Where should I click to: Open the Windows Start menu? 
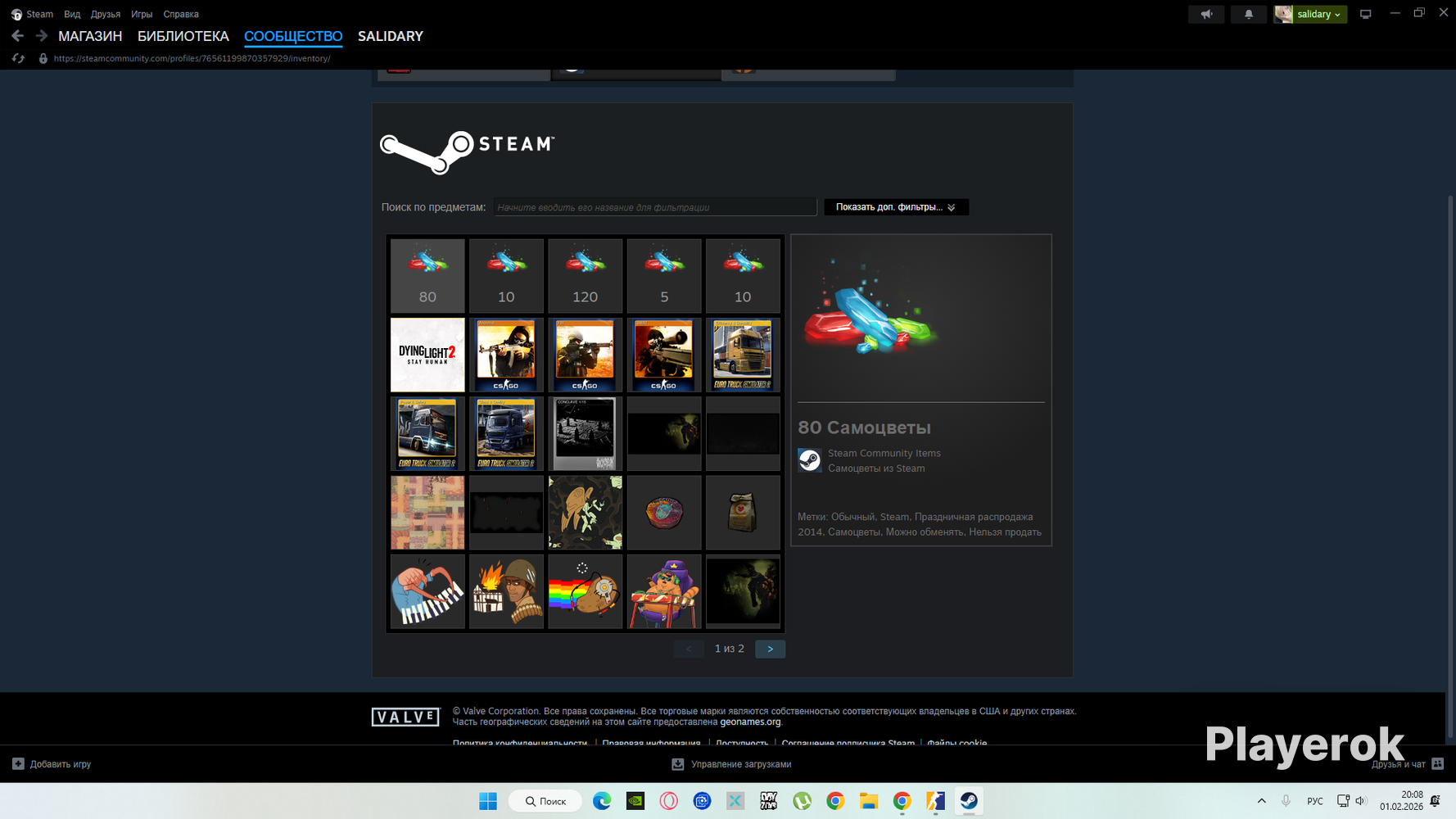tap(488, 801)
